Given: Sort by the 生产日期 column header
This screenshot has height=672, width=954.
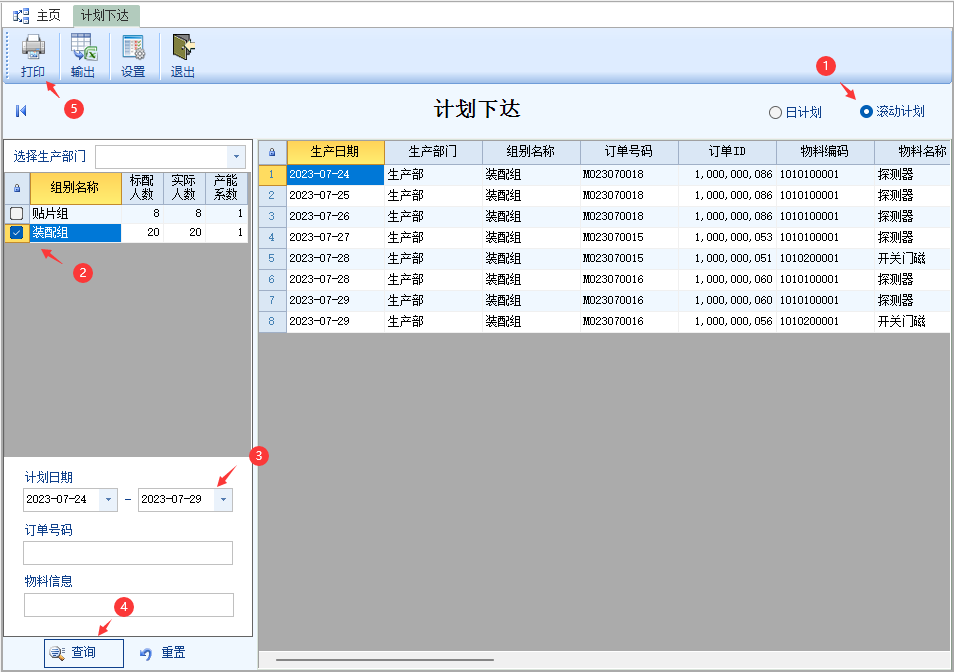Looking at the screenshot, I should 335,152.
